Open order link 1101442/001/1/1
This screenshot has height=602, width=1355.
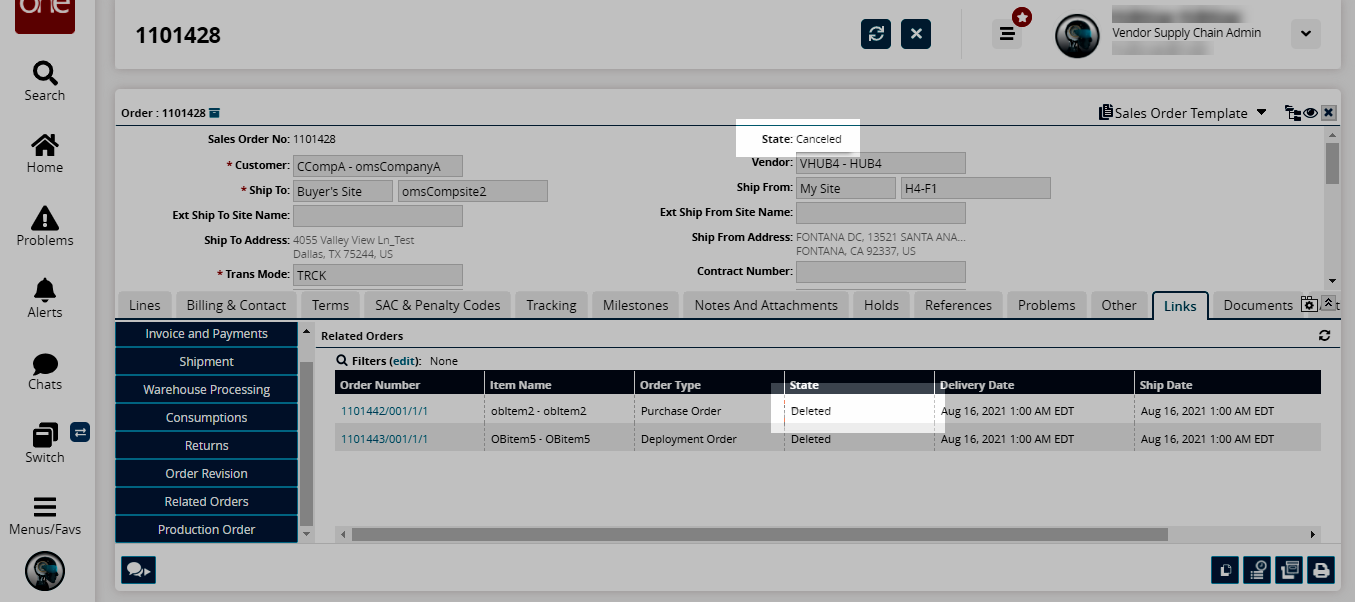(x=384, y=411)
